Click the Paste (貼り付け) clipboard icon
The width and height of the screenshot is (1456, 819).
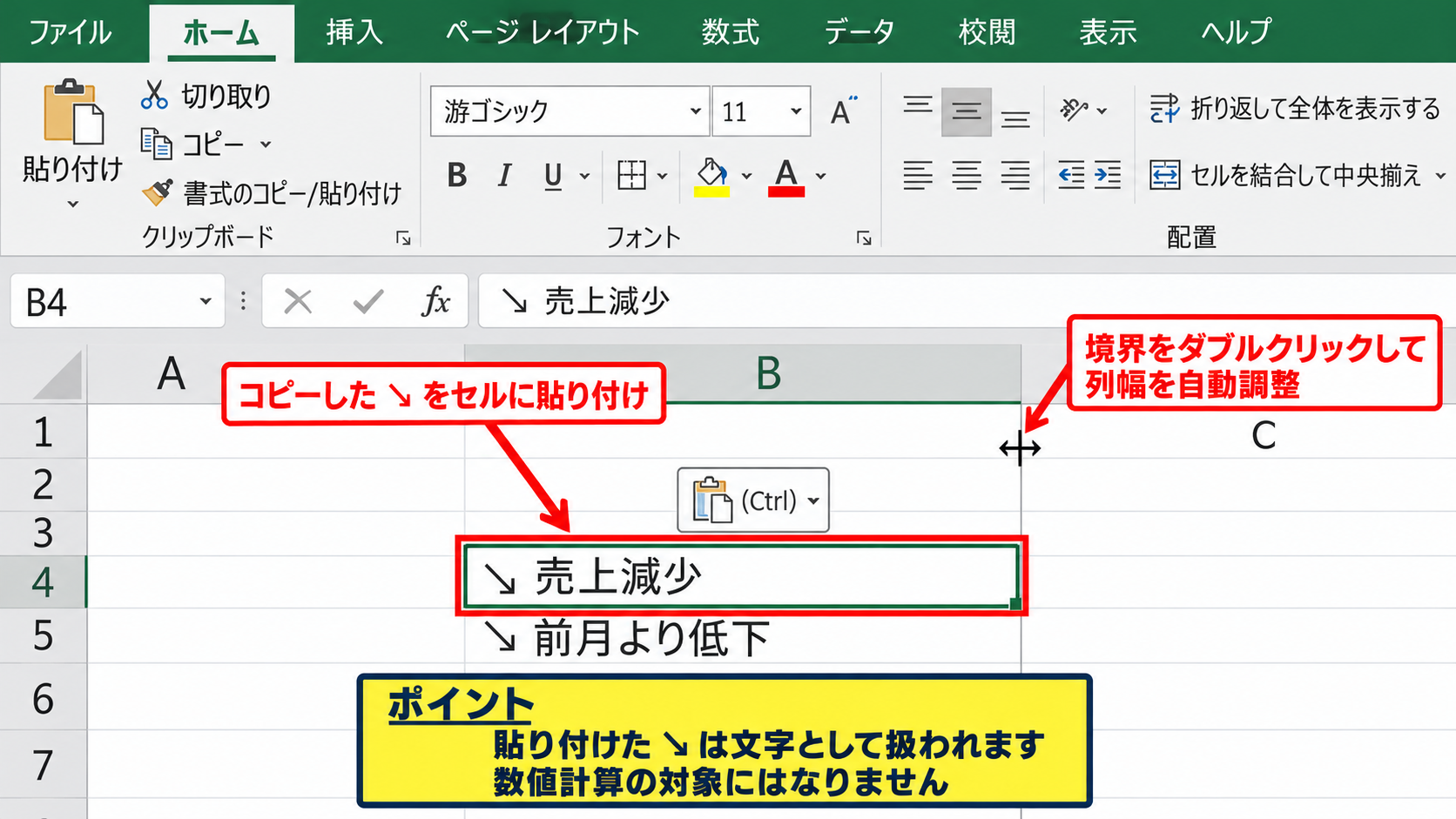point(73,111)
